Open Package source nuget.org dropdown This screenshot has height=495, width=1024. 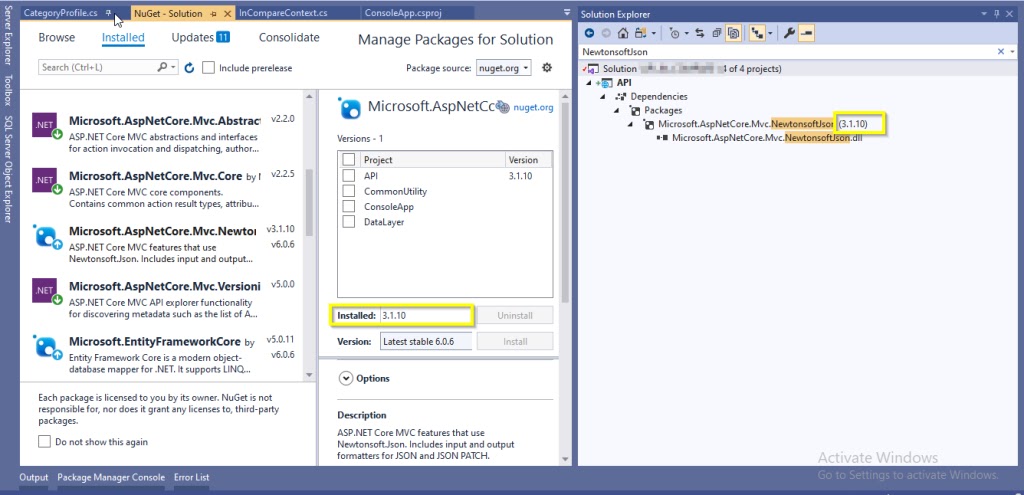[x=504, y=67]
